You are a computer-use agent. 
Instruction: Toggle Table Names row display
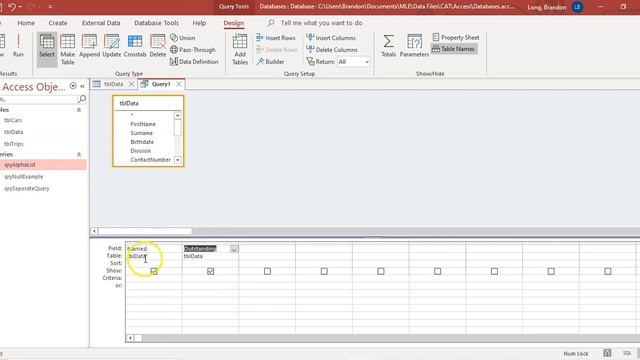[453, 49]
